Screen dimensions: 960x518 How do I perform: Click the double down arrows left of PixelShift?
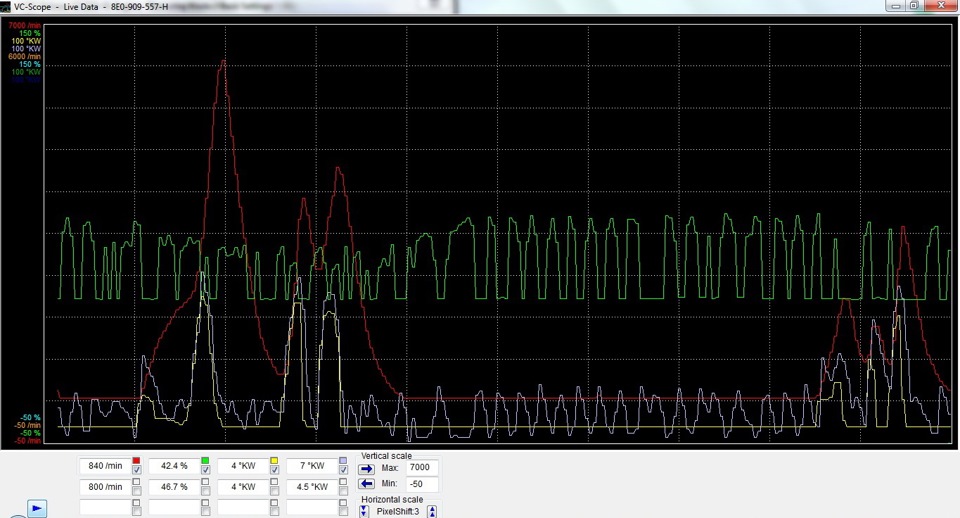pyautogui.click(x=364, y=511)
